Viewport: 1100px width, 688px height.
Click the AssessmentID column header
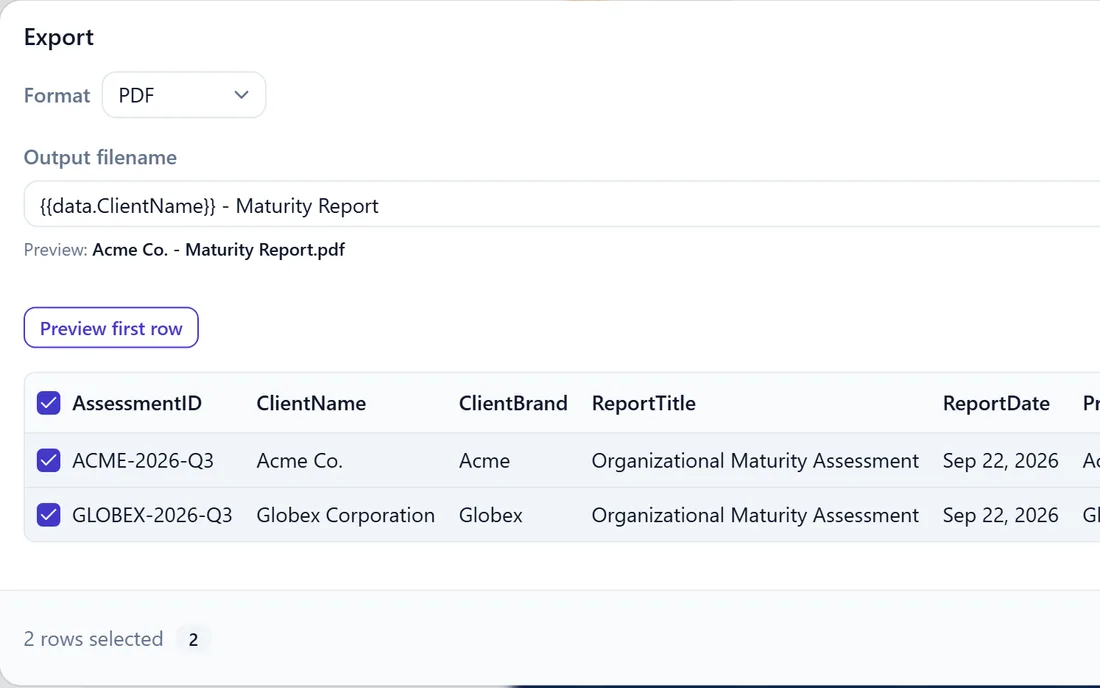(137, 403)
